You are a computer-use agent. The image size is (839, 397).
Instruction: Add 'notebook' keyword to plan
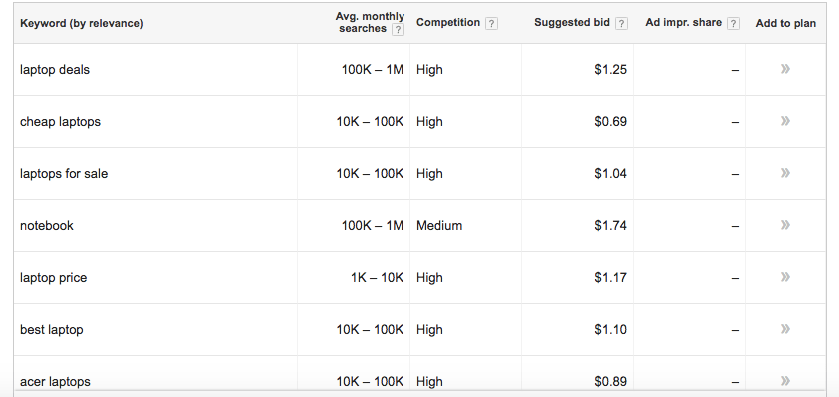click(x=785, y=225)
